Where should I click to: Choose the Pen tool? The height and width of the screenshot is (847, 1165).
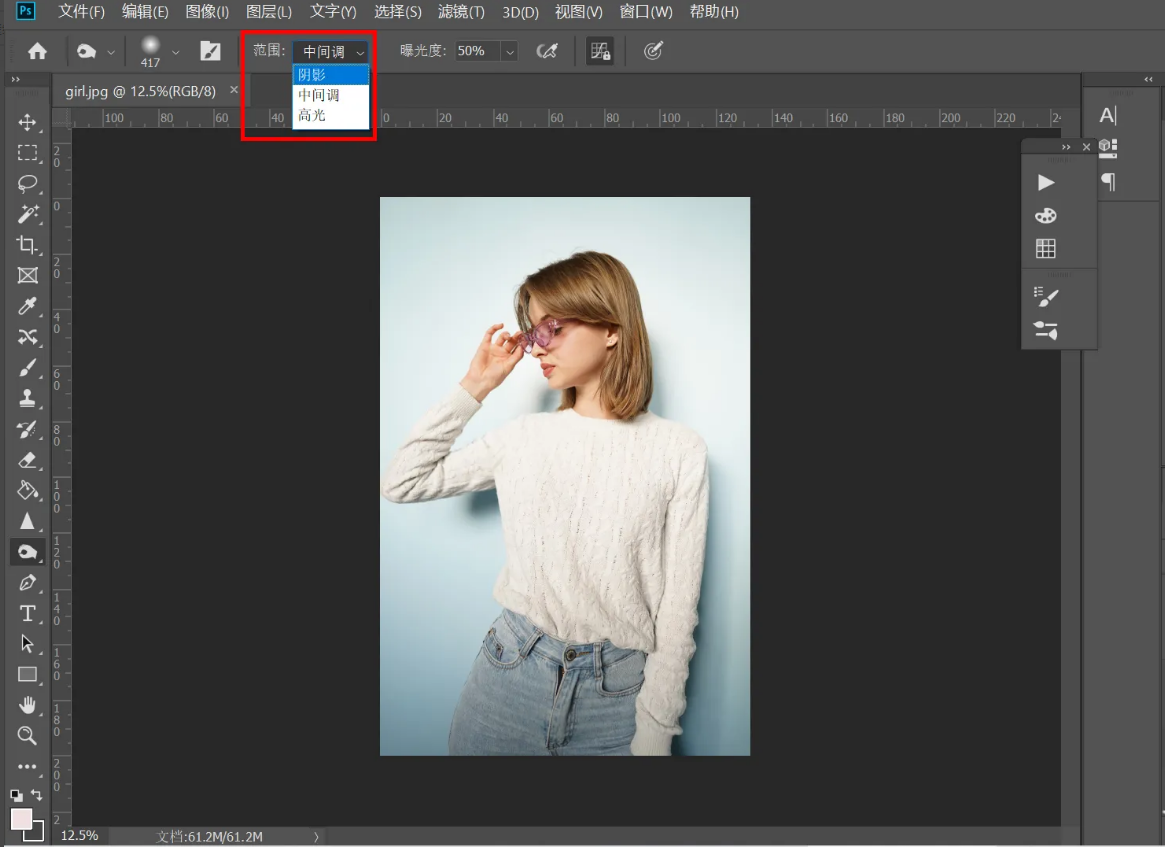tap(27, 582)
